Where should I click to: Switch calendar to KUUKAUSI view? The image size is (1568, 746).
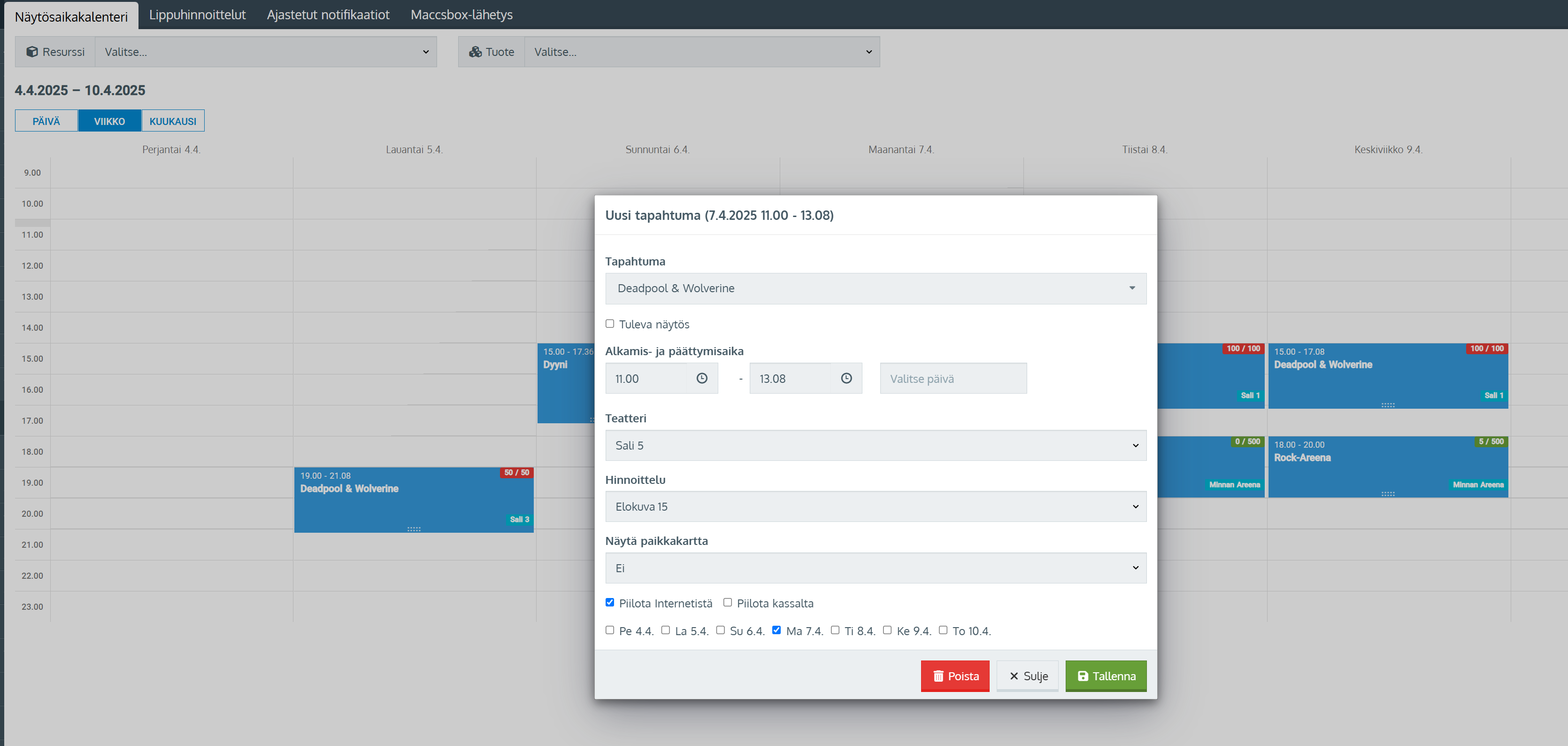(173, 121)
